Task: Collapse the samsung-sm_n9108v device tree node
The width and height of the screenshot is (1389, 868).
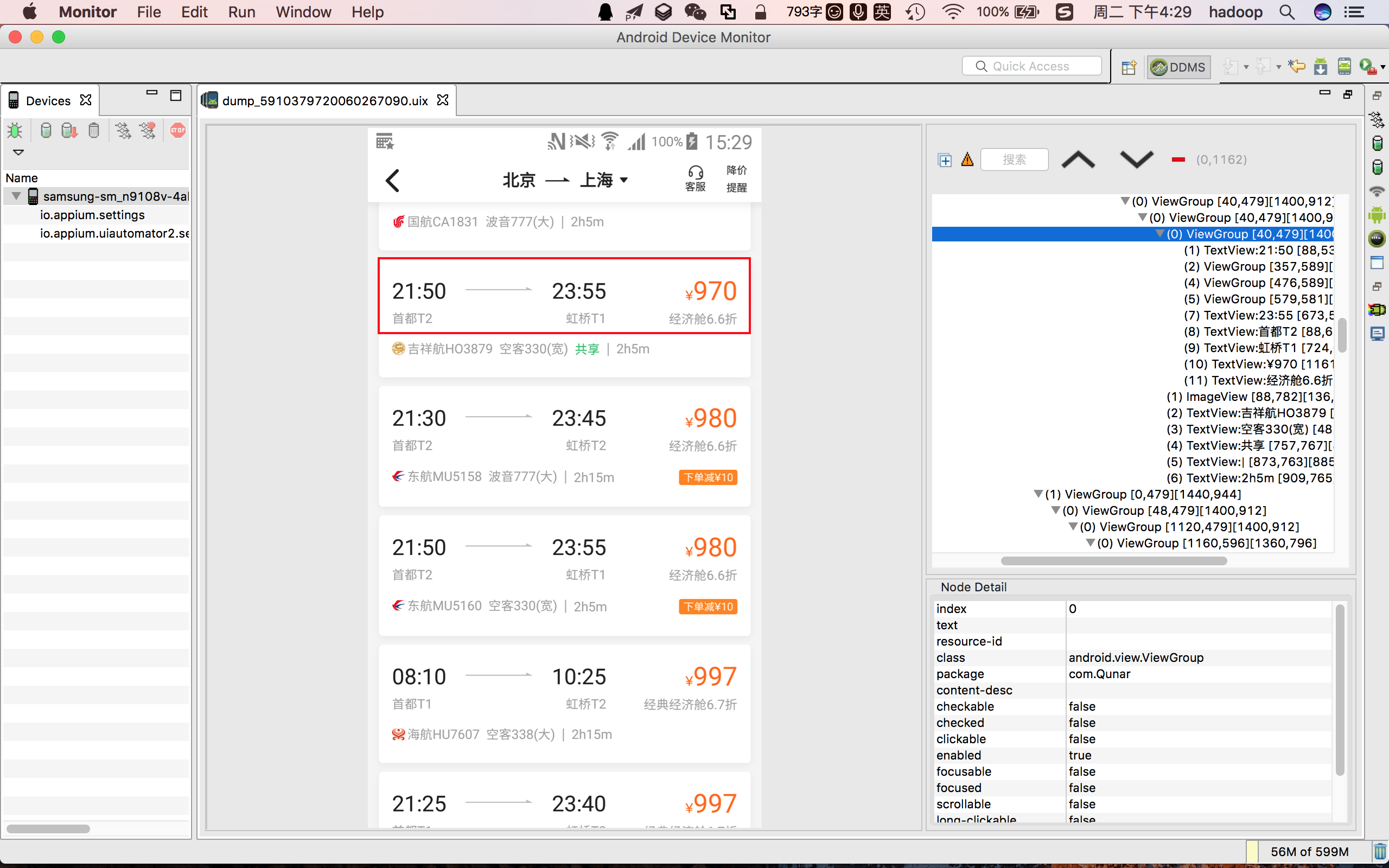Action: point(16,196)
